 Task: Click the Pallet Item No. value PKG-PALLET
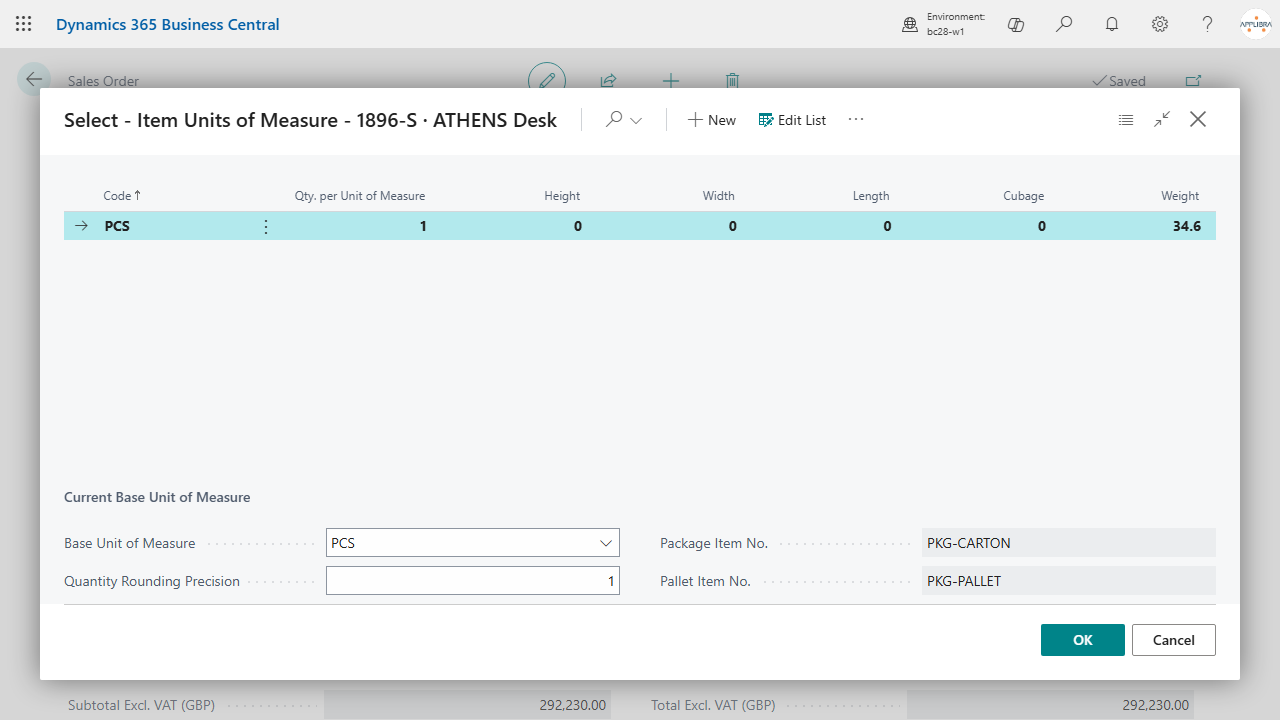point(1068,581)
